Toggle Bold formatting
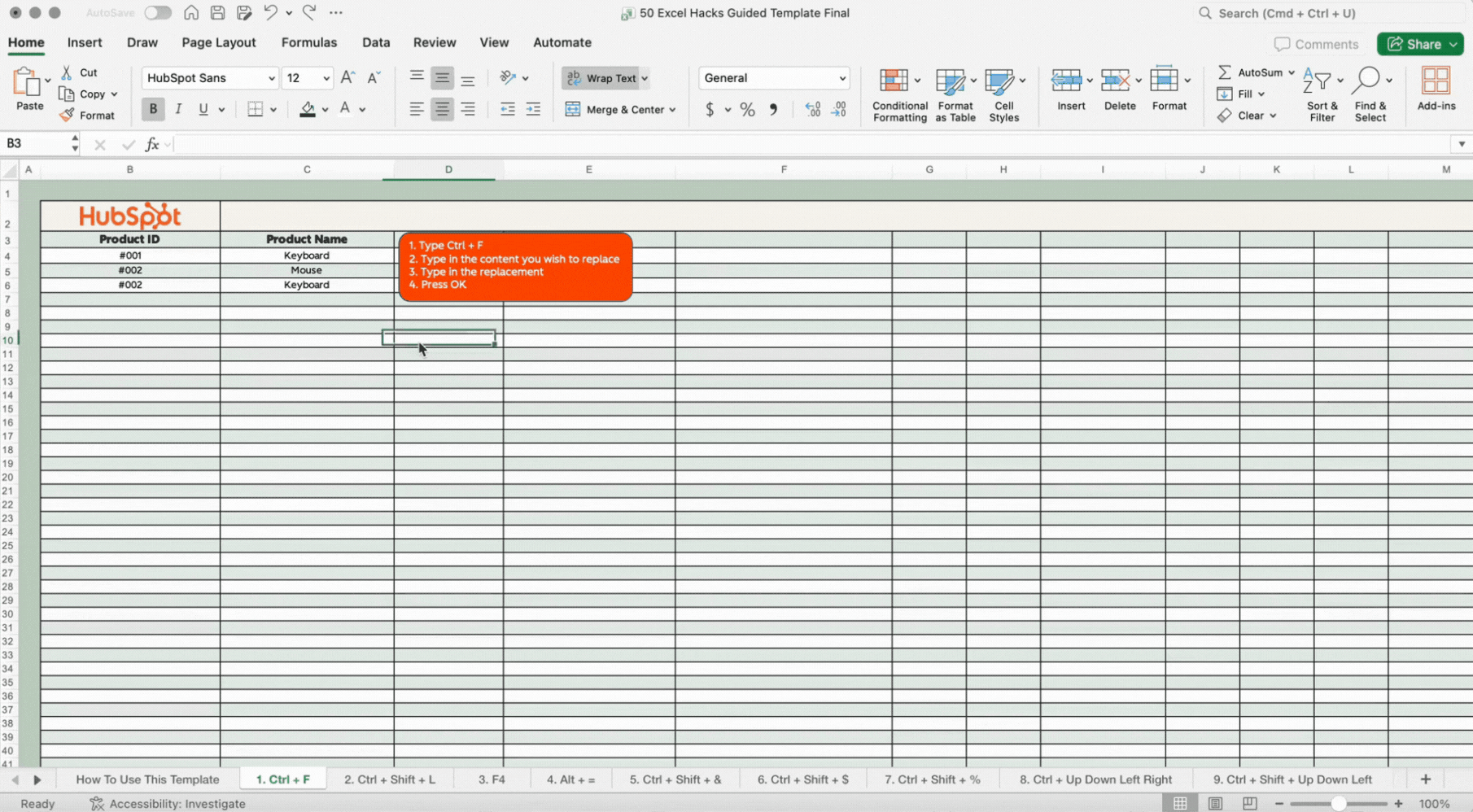The image size is (1473, 812). click(152, 109)
